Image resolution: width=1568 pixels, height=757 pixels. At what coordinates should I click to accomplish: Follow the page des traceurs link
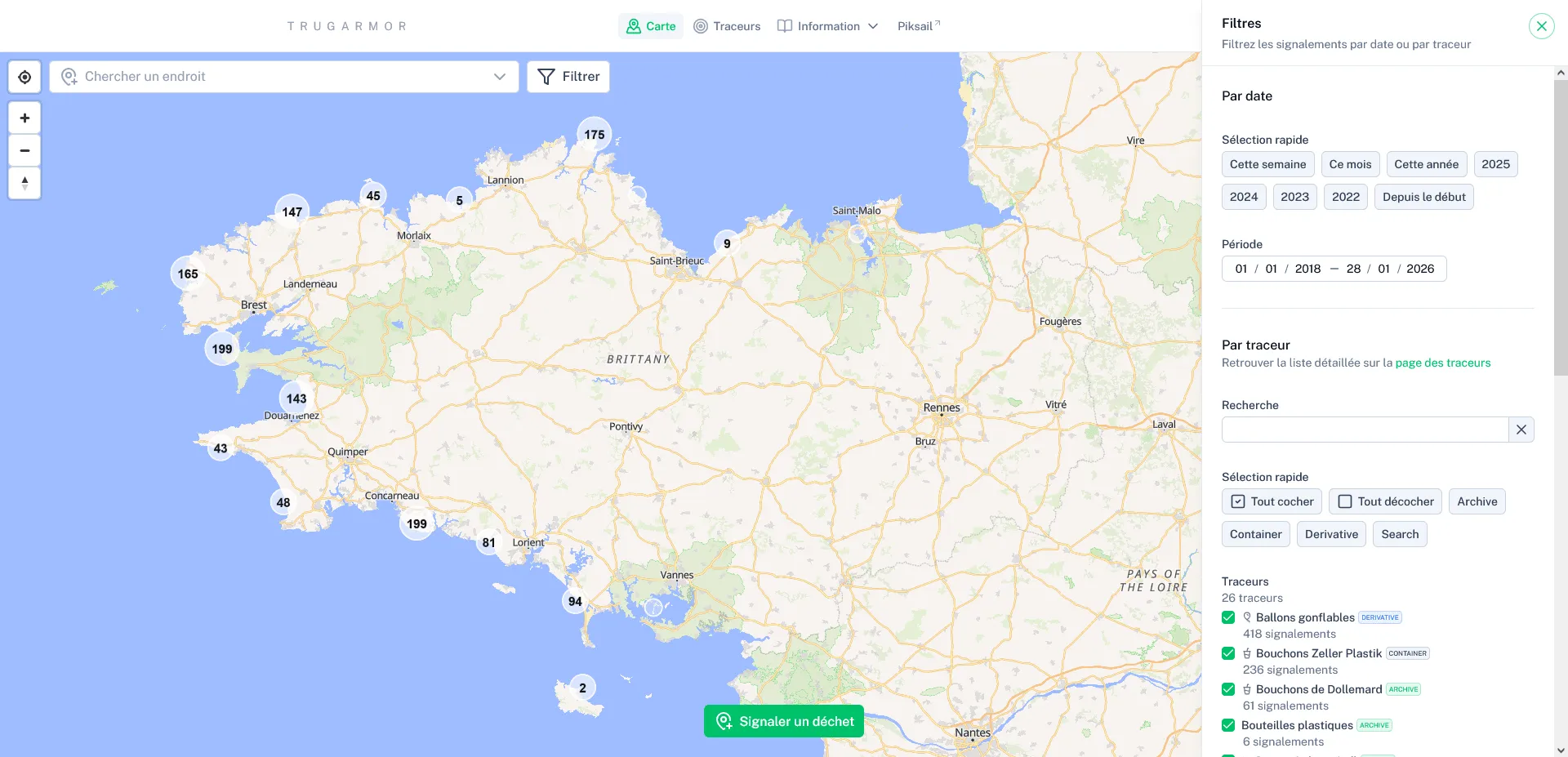(x=1442, y=363)
